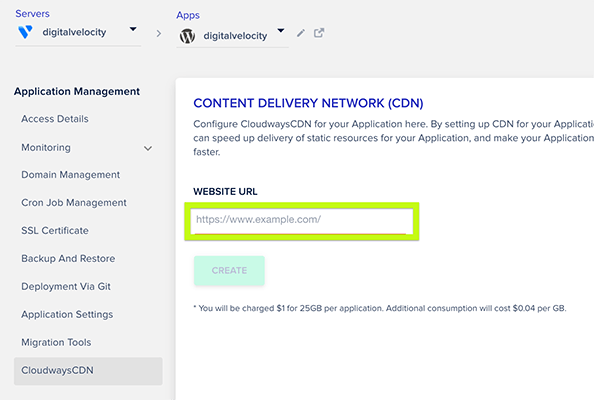Viewport: 594px width, 400px height.
Task: Click the $1 for 25GB pricing note
Action: click(380, 308)
